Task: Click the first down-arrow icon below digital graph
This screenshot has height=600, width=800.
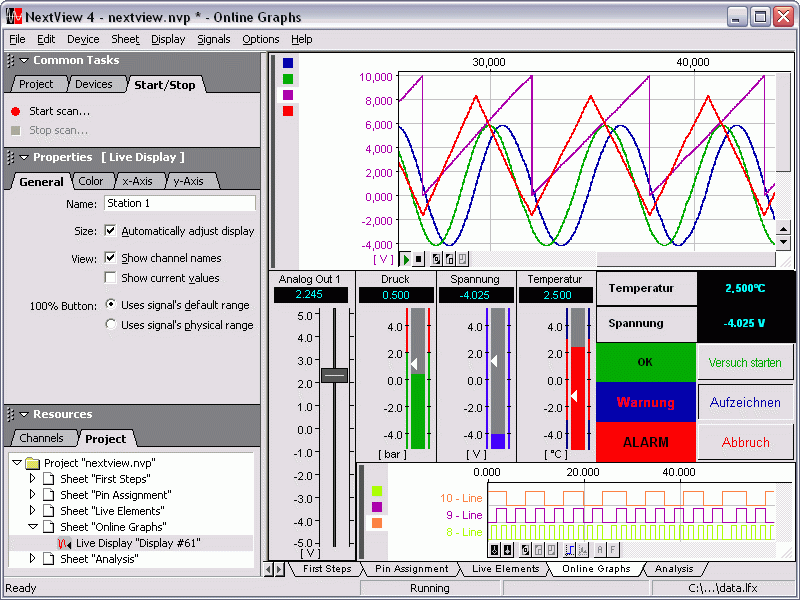Action: (x=494, y=549)
